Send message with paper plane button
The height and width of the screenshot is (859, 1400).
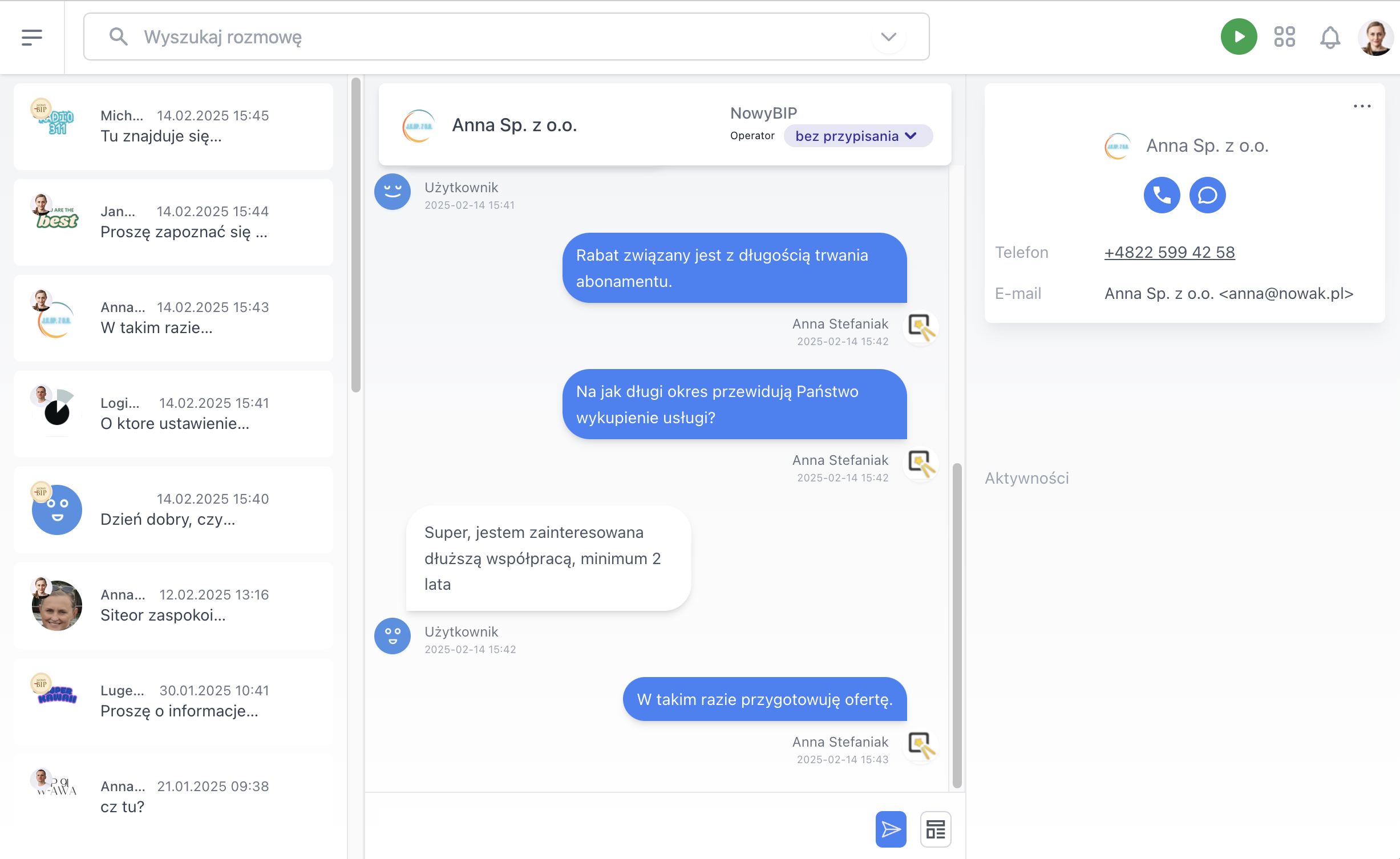[x=891, y=829]
